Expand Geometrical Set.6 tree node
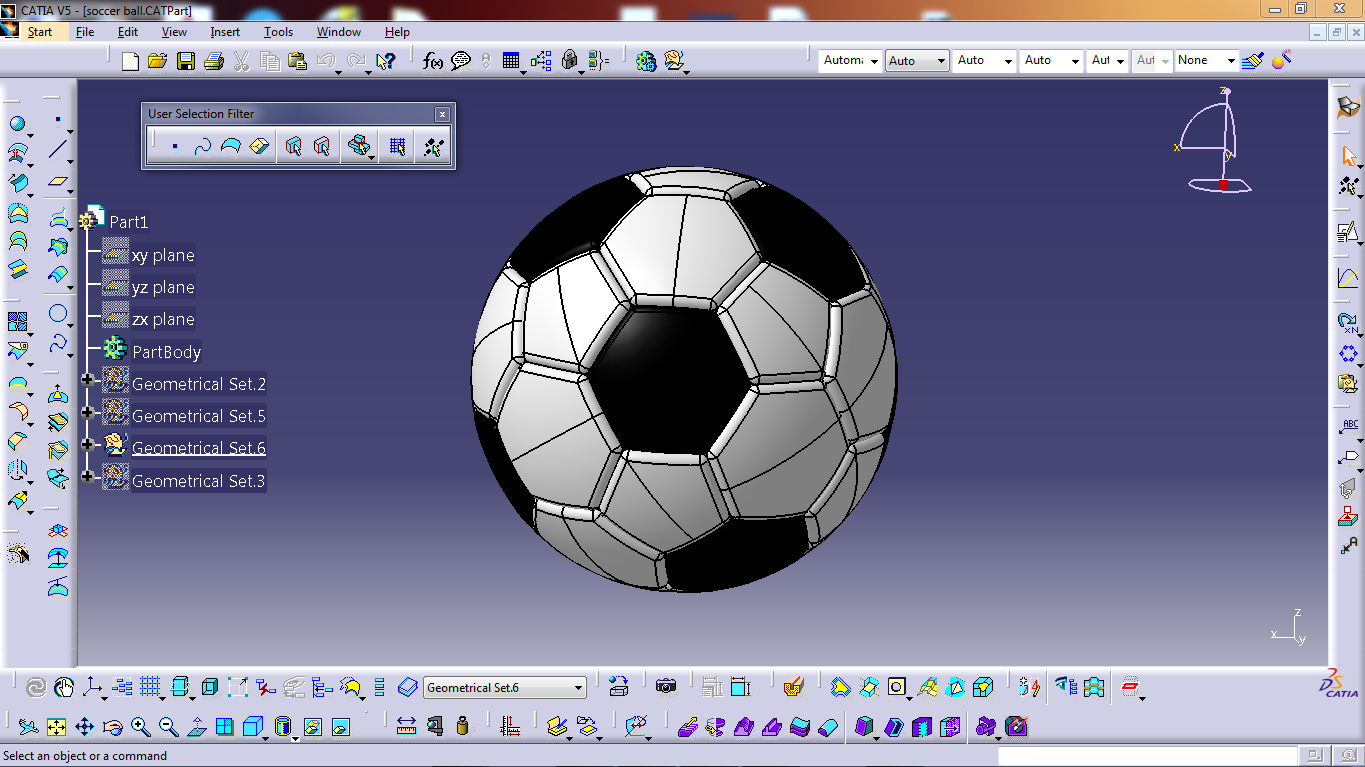Screen dimensions: 1365x767 click(87, 444)
